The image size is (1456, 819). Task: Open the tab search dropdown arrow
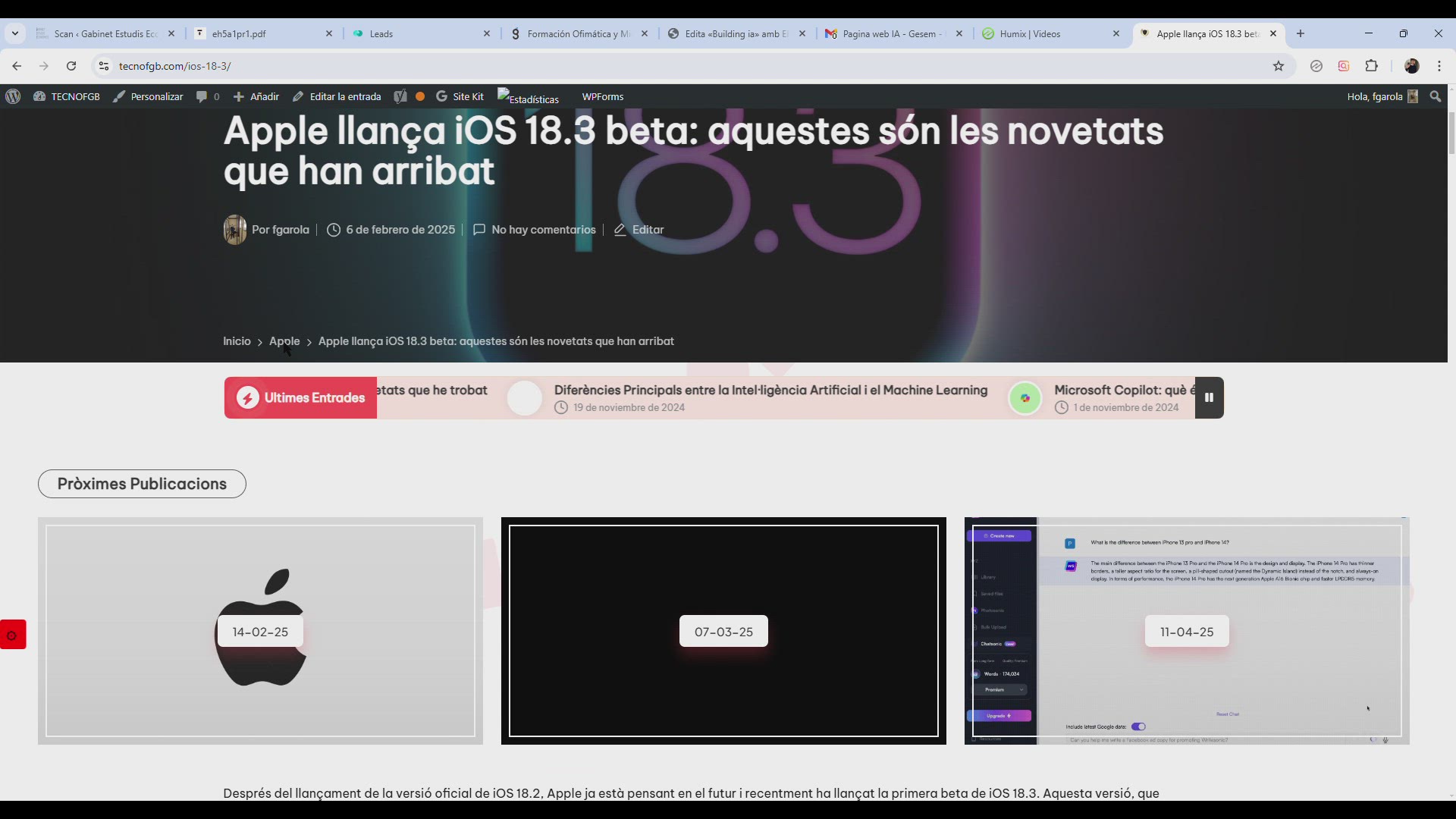(x=15, y=33)
